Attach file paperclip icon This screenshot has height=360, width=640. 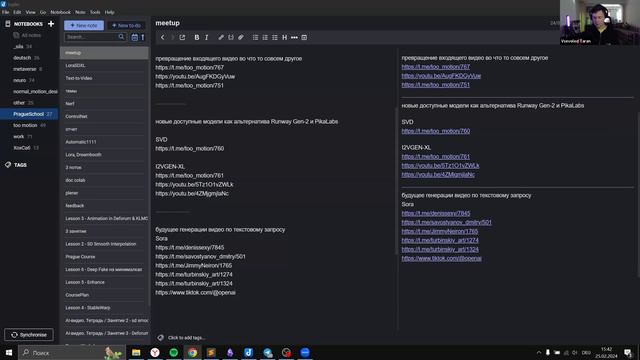[x=240, y=37]
